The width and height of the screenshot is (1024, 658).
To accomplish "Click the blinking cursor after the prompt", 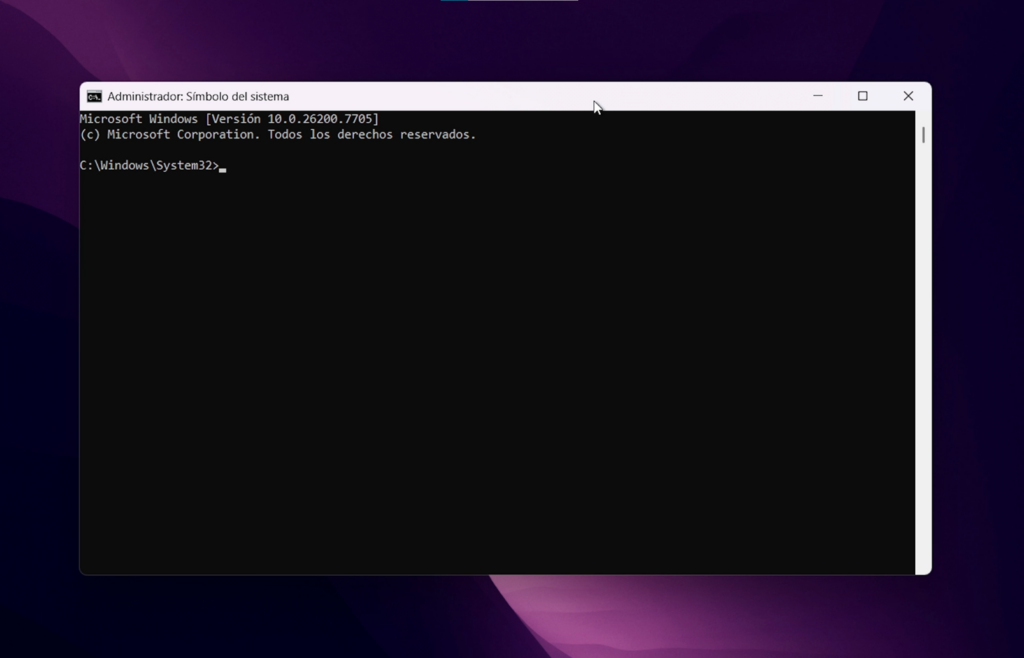I will (222, 166).
